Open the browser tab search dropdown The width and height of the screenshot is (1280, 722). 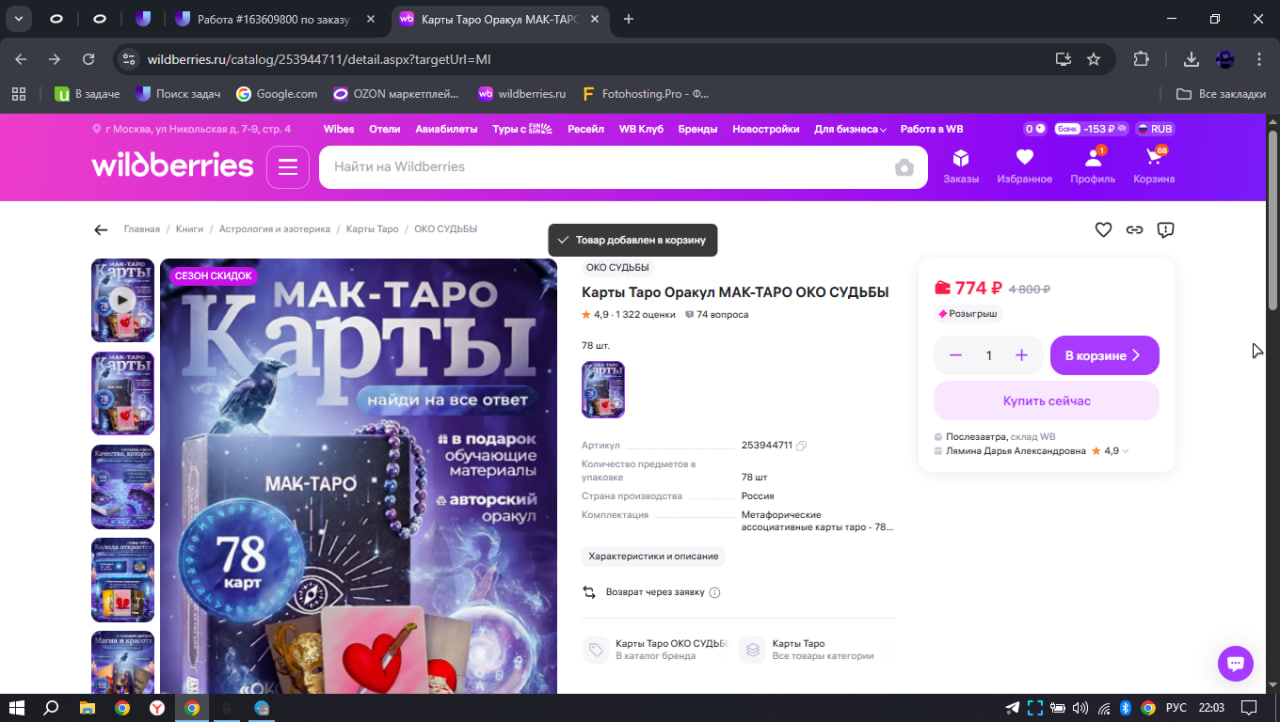(x=19, y=19)
